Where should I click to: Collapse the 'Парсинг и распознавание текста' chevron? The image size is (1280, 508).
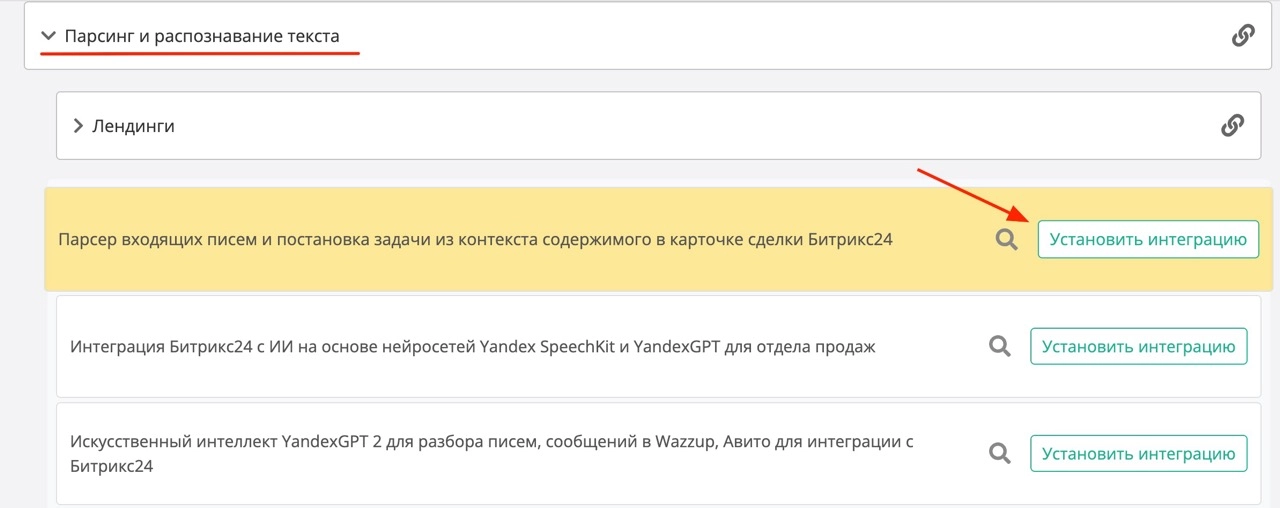coord(48,36)
